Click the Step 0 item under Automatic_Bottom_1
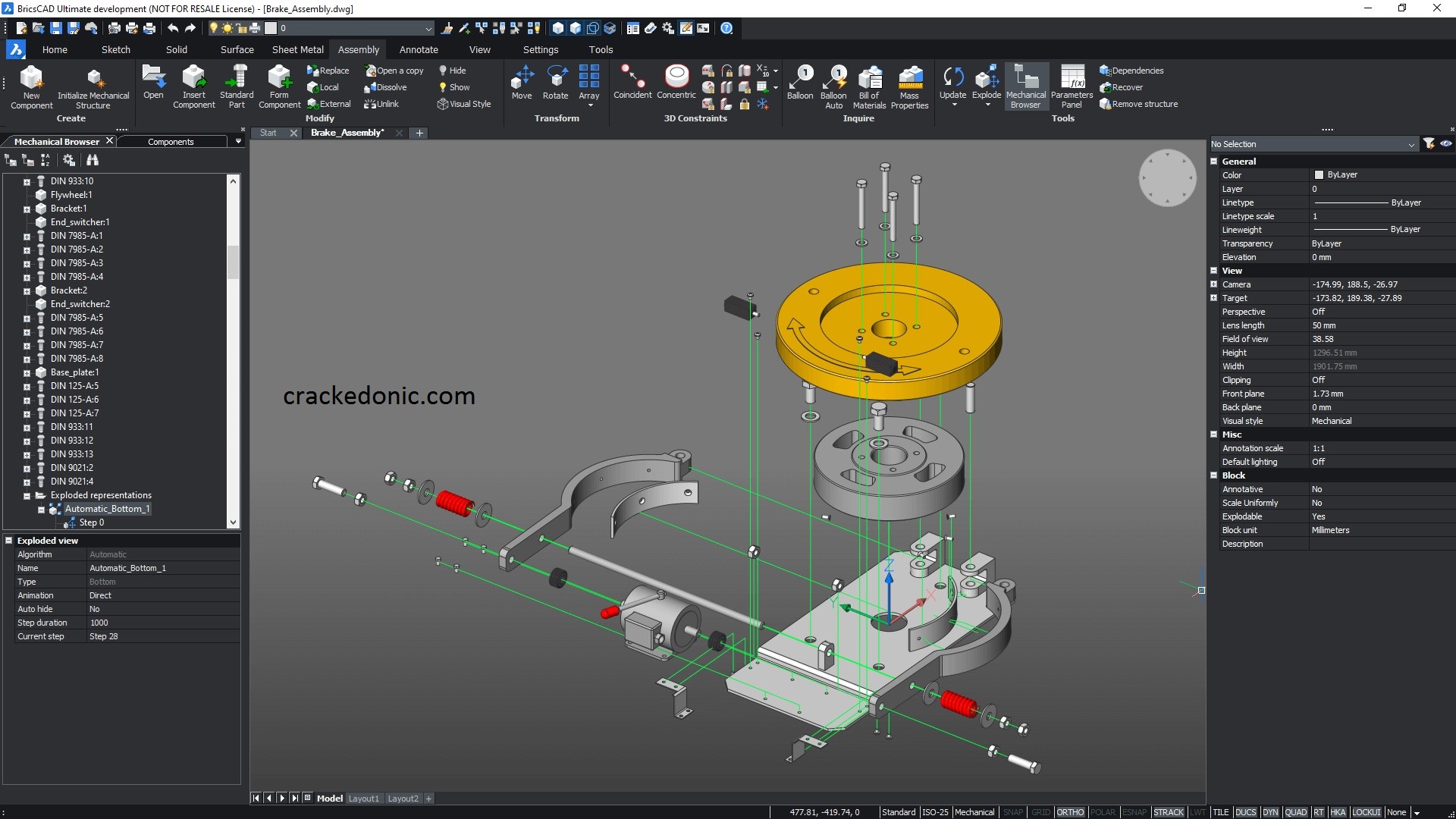The image size is (1456, 819). point(90,522)
